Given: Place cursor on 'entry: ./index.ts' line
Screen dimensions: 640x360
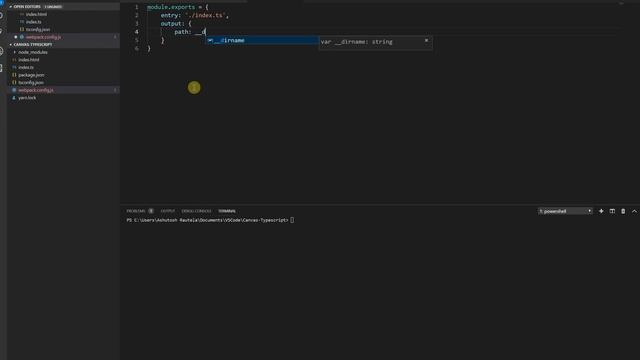Looking at the screenshot, I should point(195,16).
